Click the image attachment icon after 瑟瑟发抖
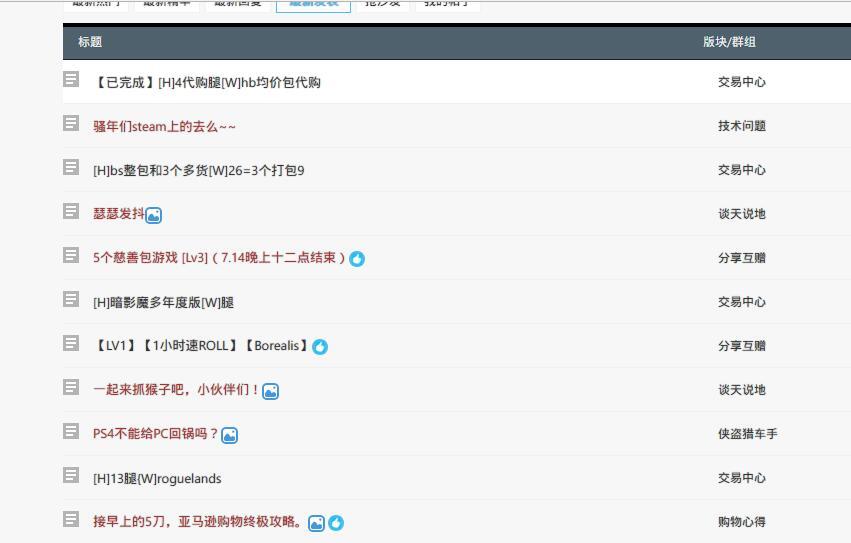851x543 pixels. [154, 216]
